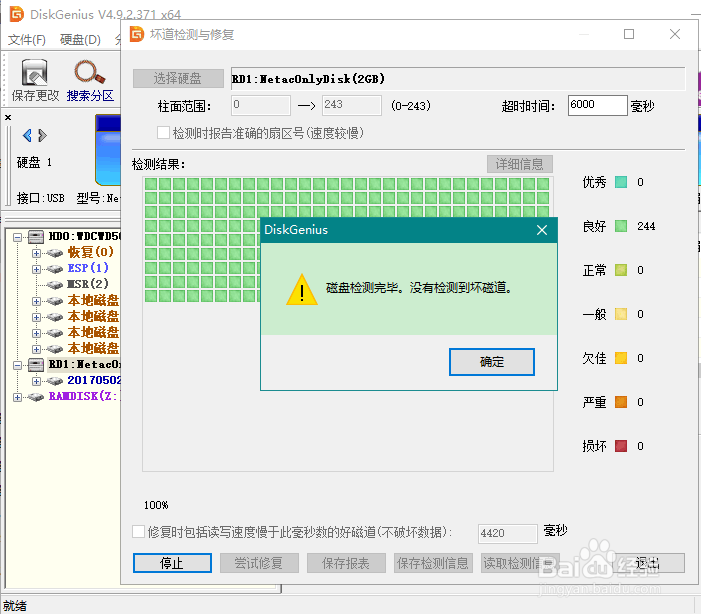Expand the ESP(1) partition node
This screenshot has width=701, height=614.
pyautogui.click(x=36, y=269)
